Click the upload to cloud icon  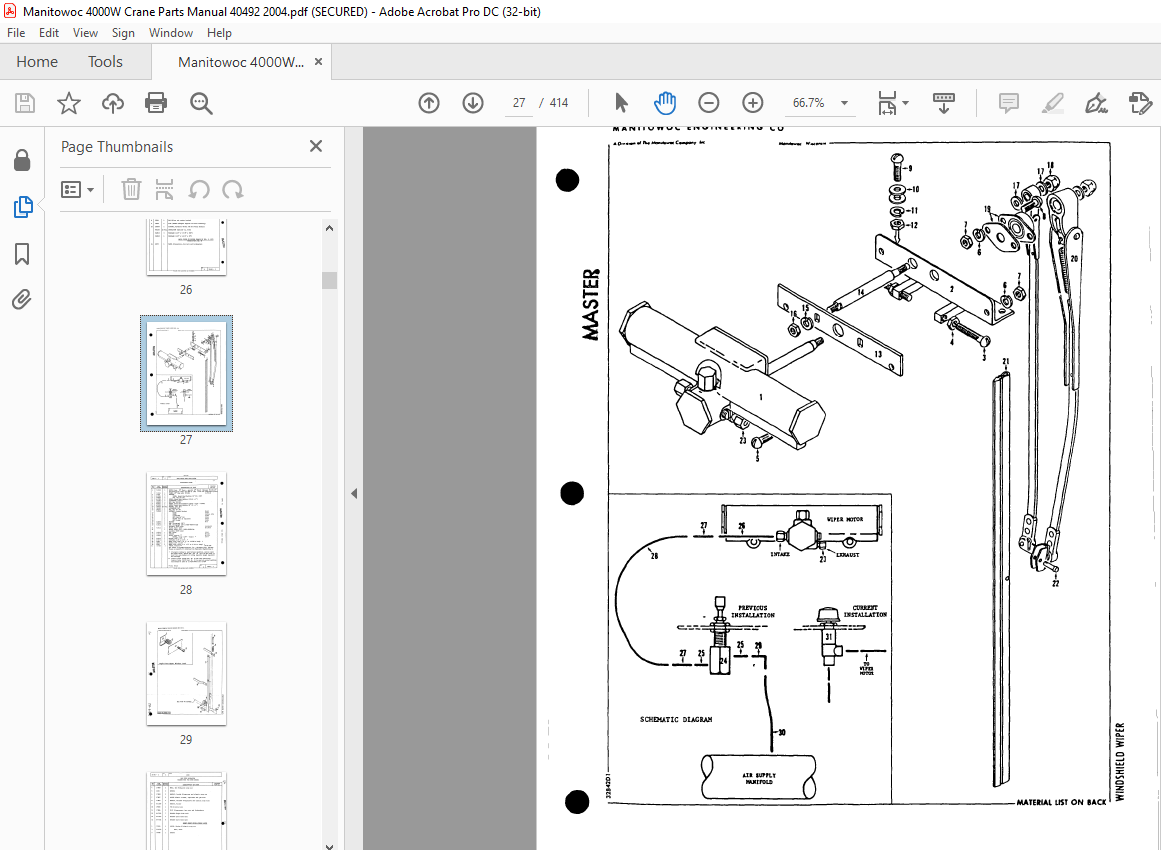(113, 103)
